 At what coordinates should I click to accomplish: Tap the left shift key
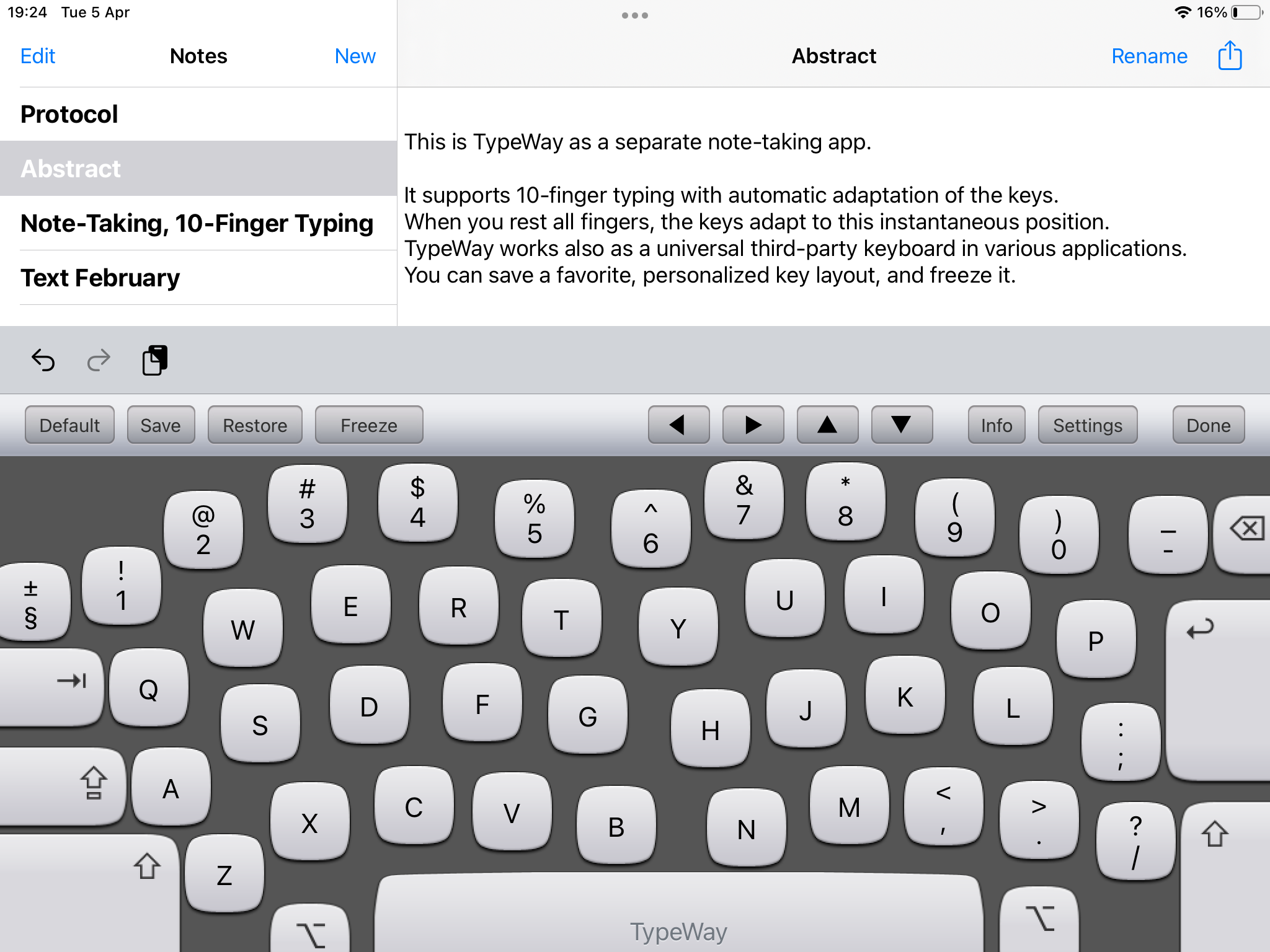[89, 892]
